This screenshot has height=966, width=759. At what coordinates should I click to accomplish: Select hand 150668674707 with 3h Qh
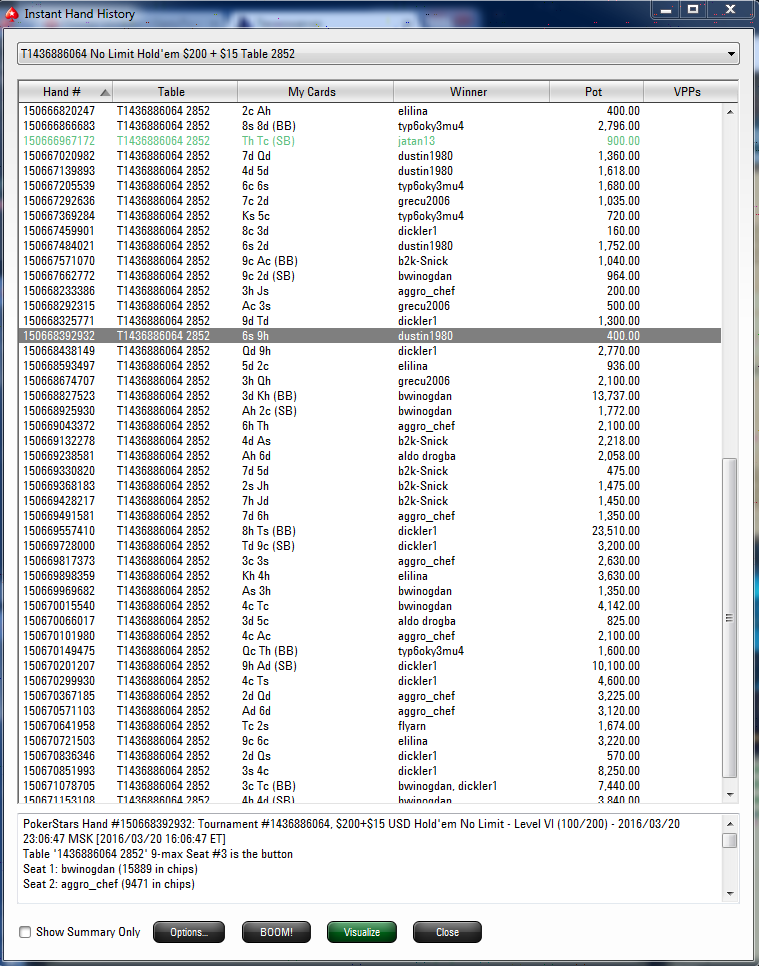pyautogui.click(x=370, y=381)
